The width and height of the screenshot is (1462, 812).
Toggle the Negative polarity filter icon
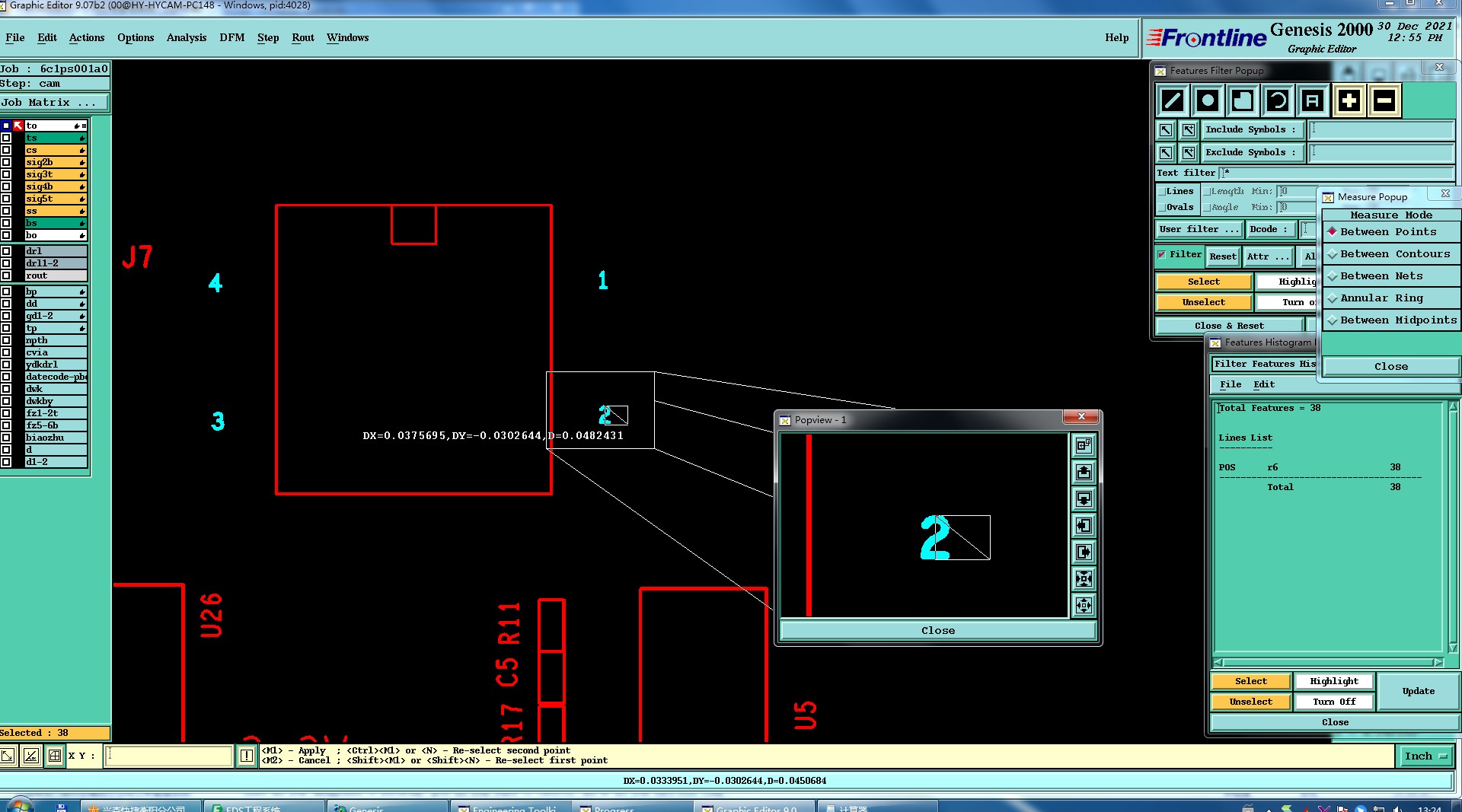click(x=1384, y=100)
